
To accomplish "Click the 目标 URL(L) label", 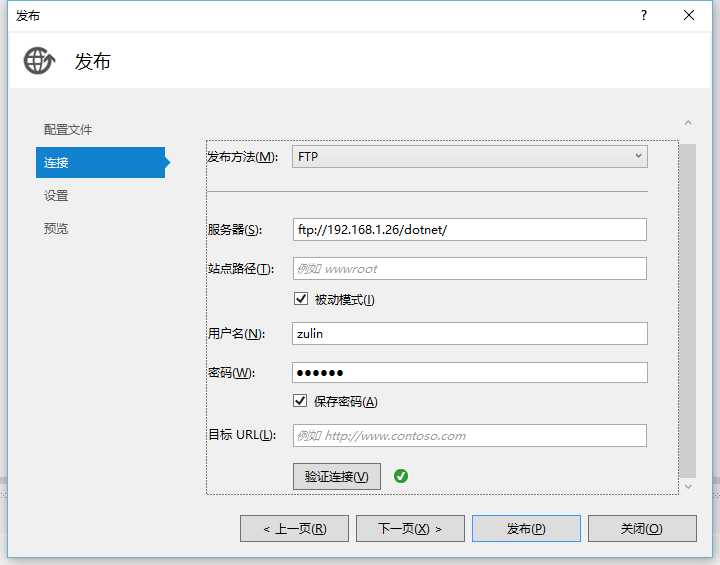I will [242, 435].
